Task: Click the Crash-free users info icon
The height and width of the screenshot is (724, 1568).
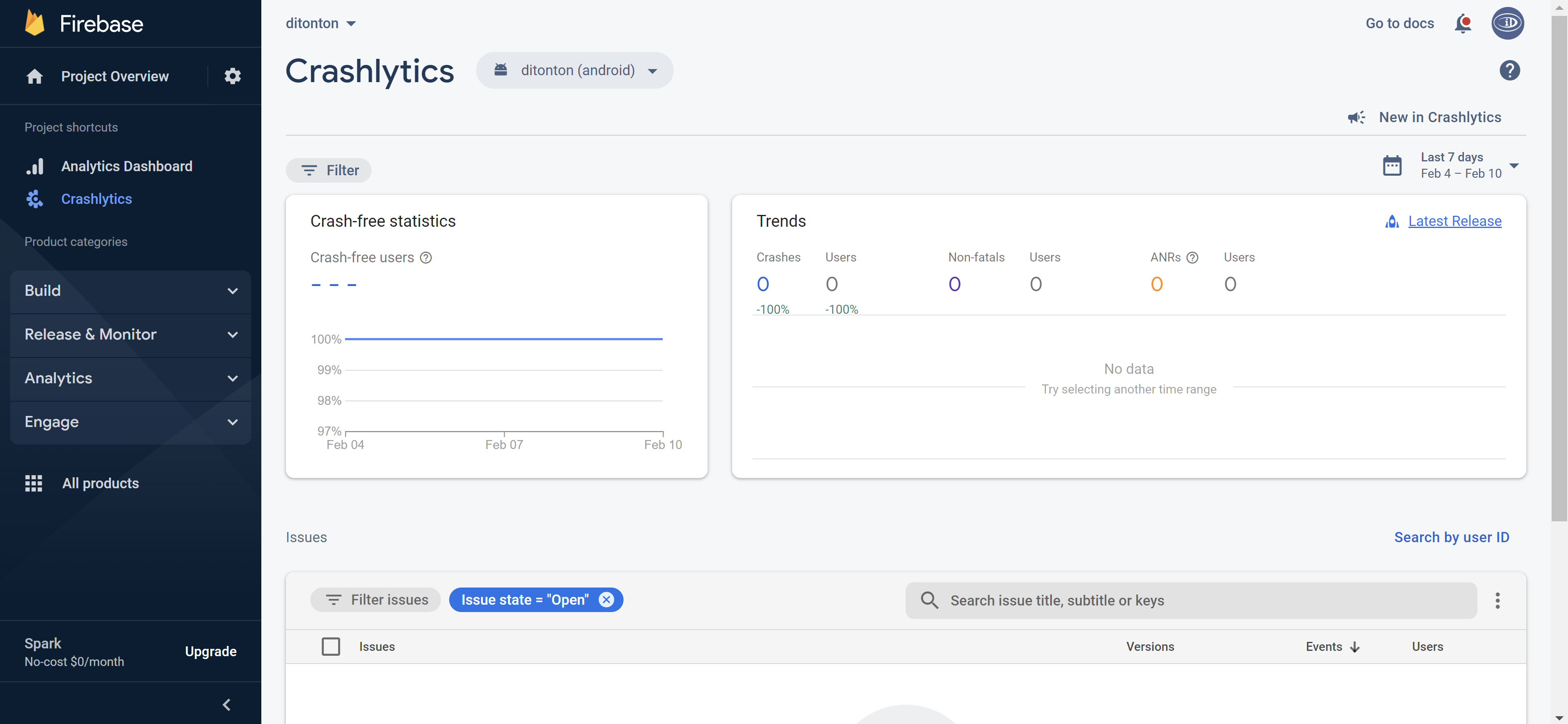Action: 426,257
